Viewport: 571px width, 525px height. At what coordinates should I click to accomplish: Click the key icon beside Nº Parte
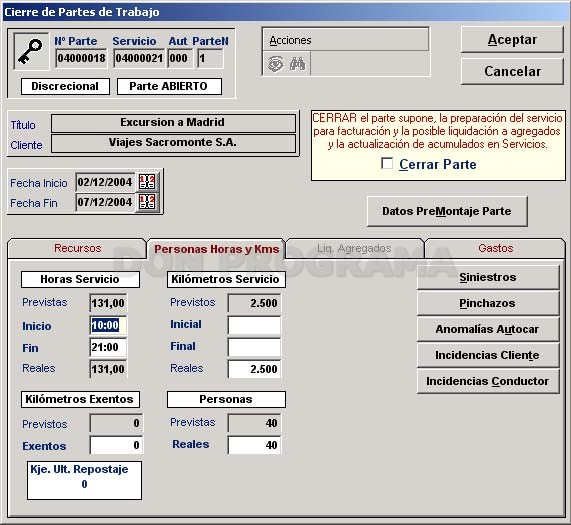click(31, 51)
